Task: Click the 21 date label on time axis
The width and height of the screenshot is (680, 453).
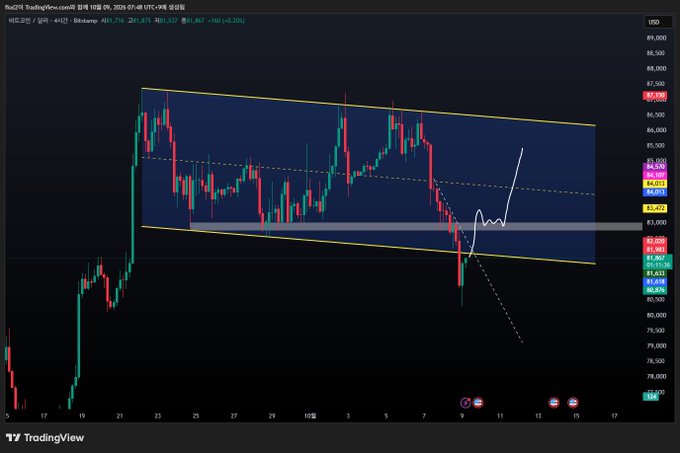Action: pos(120,416)
